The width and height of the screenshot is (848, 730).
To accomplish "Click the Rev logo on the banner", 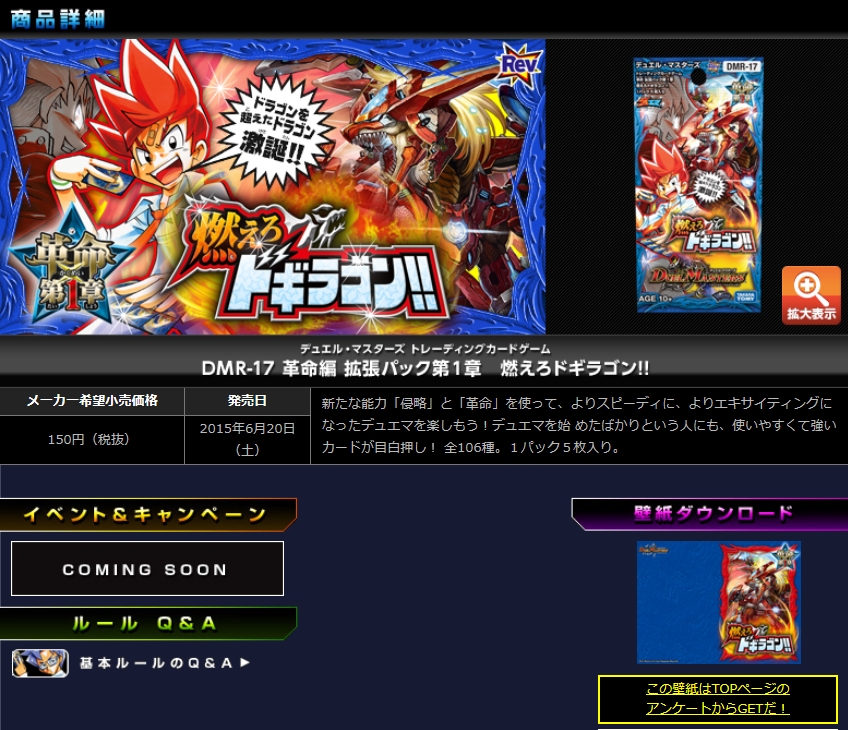I will pyautogui.click(x=521, y=64).
